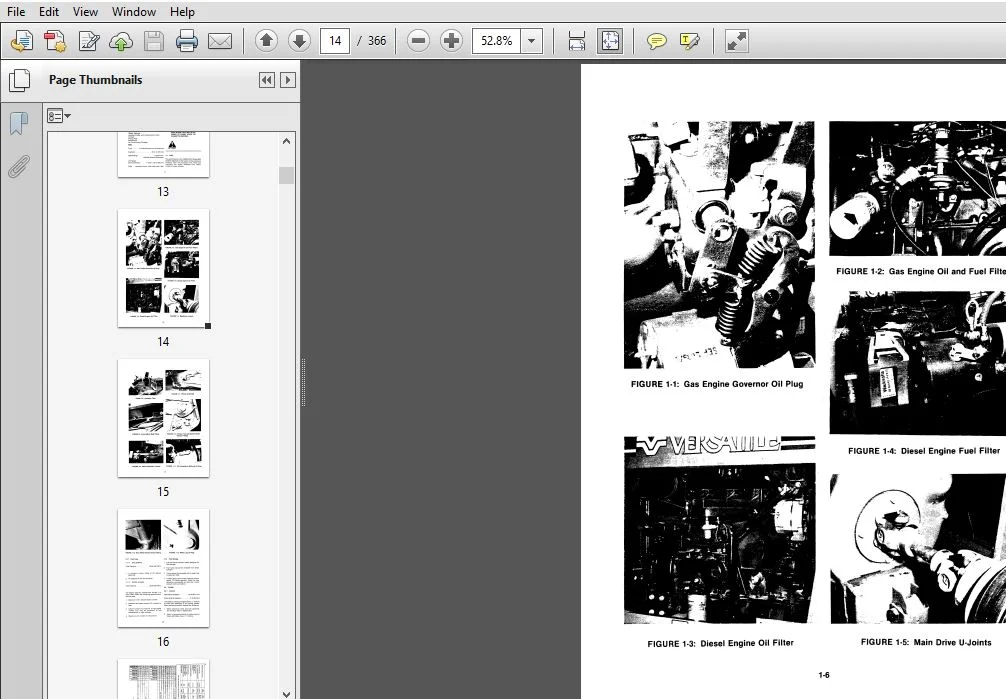This screenshot has height=699, width=1006.
Task: Click thumbnail scrollbar up arrow
Action: (287, 141)
